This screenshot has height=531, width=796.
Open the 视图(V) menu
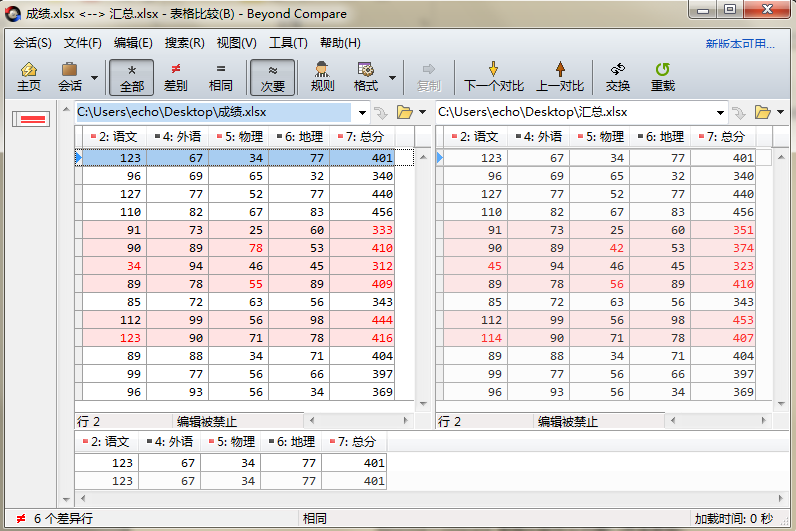pyautogui.click(x=237, y=43)
